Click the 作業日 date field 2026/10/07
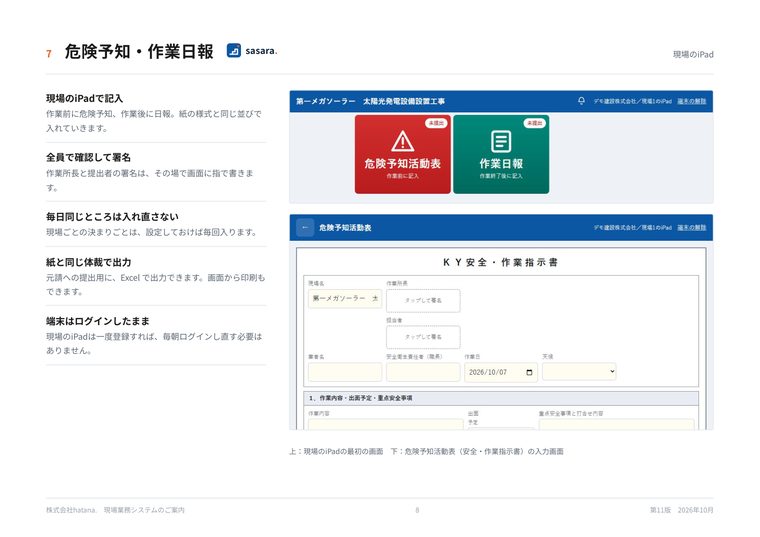760x537 pixels. pos(501,372)
